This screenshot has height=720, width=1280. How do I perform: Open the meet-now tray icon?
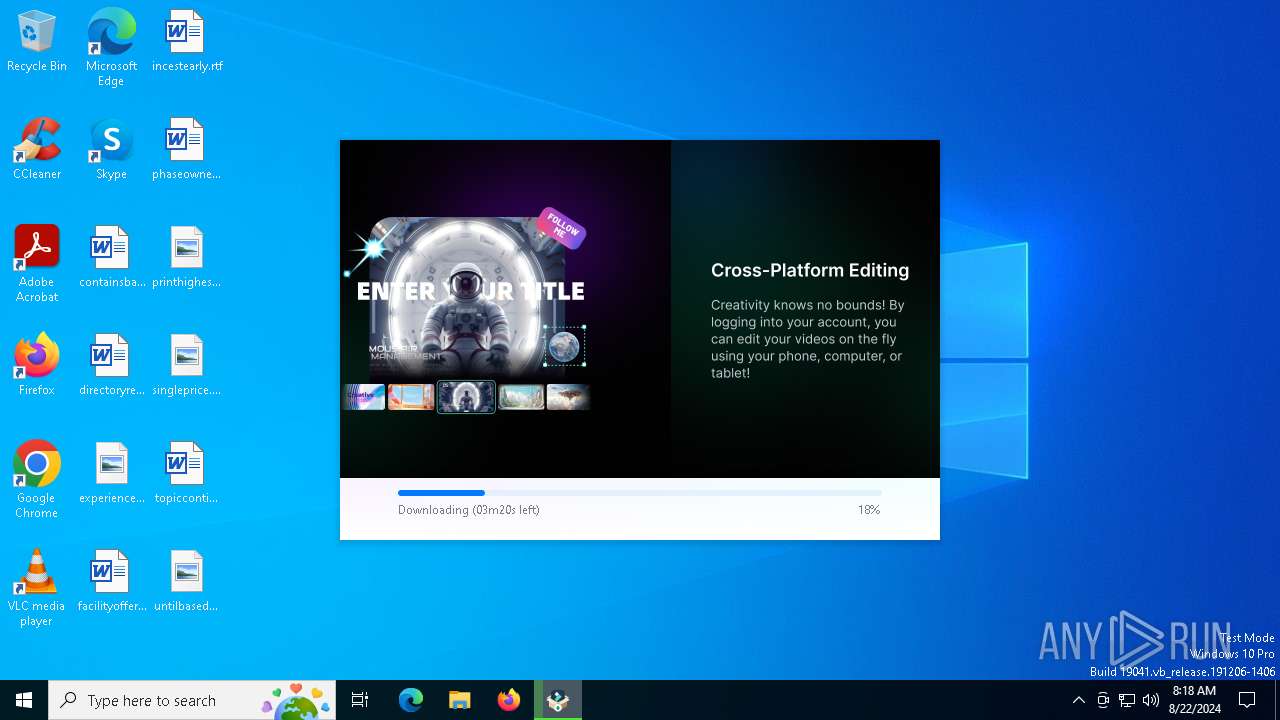[1103, 700]
